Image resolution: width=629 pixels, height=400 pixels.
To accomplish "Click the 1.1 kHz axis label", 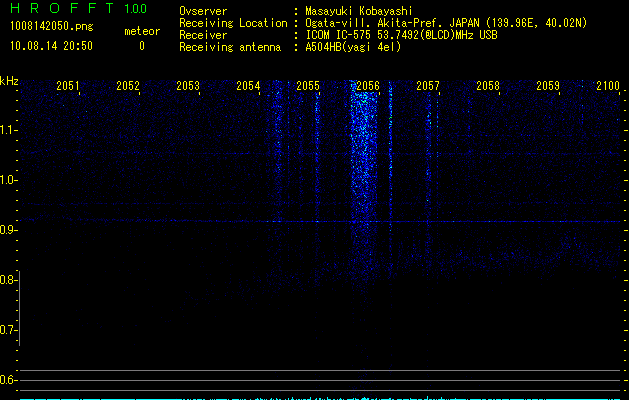I will pyautogui.click(x=8, y=130).
